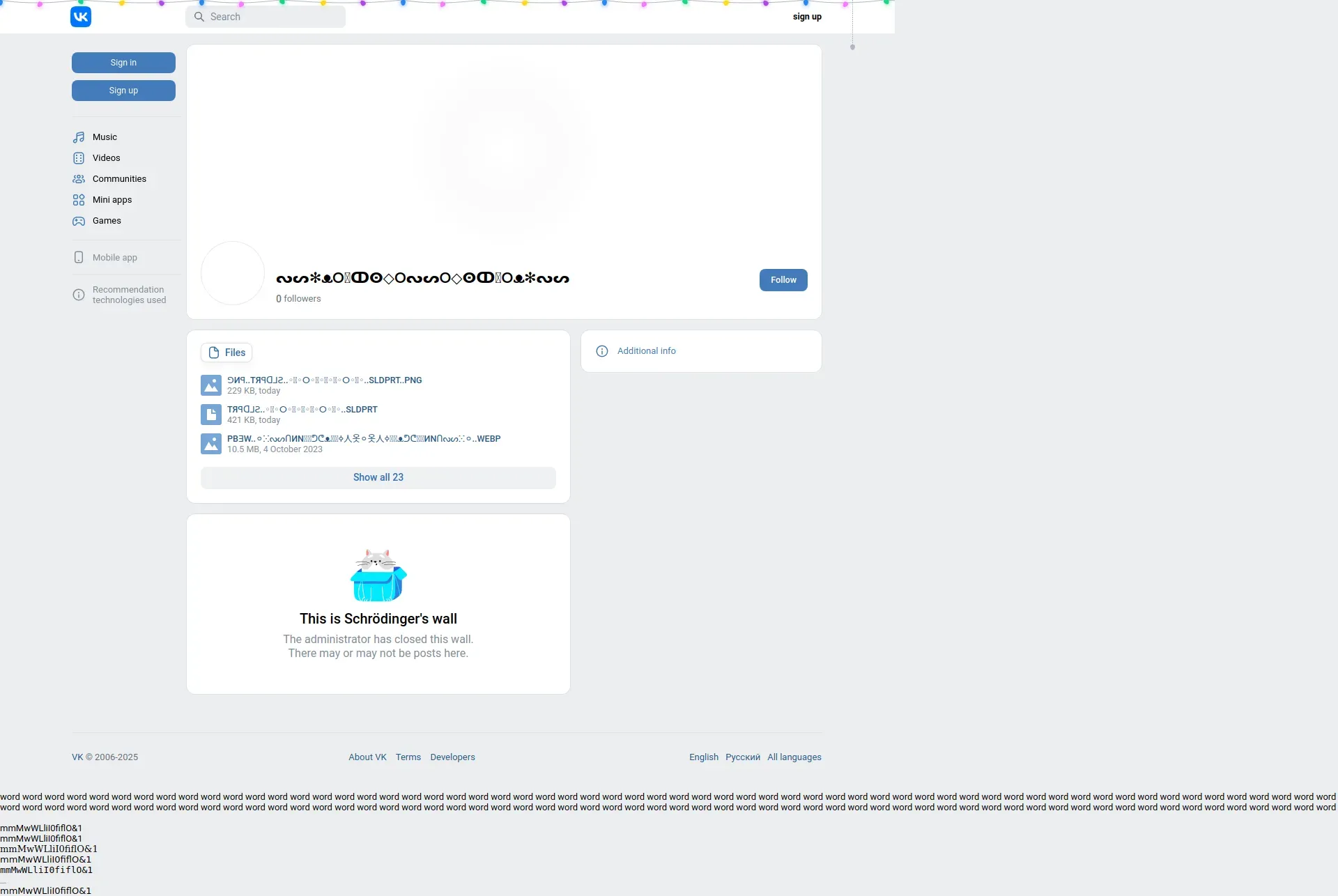Click the Communities people icon
This screenshot has height=896, width=1338.
click(x=79, y=179)
